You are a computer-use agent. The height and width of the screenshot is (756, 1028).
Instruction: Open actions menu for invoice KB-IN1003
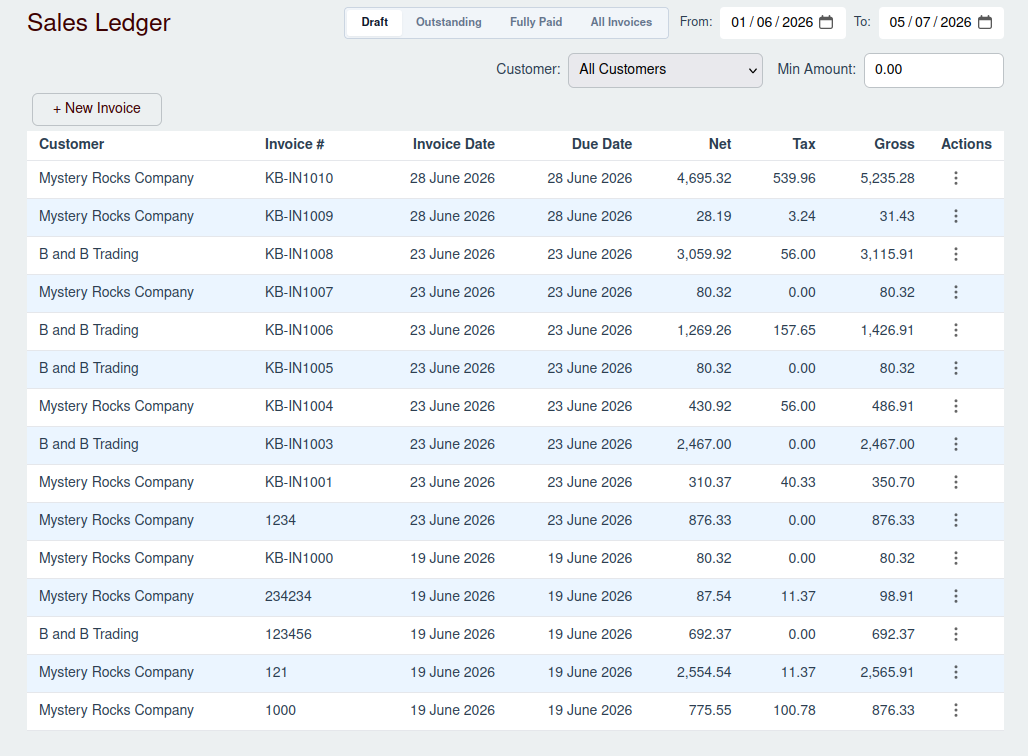956,445
